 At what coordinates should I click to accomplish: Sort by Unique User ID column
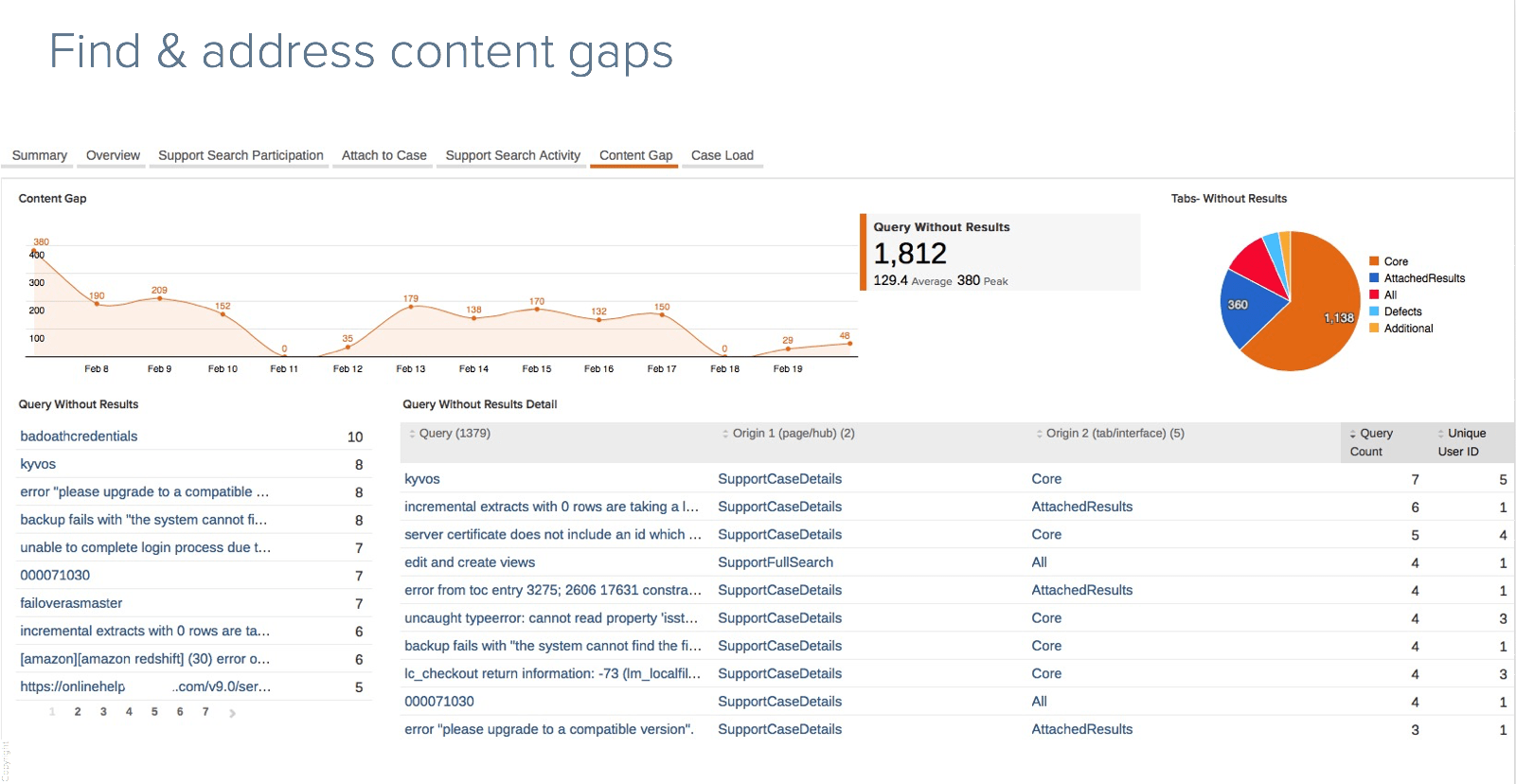pos(1440,434)
